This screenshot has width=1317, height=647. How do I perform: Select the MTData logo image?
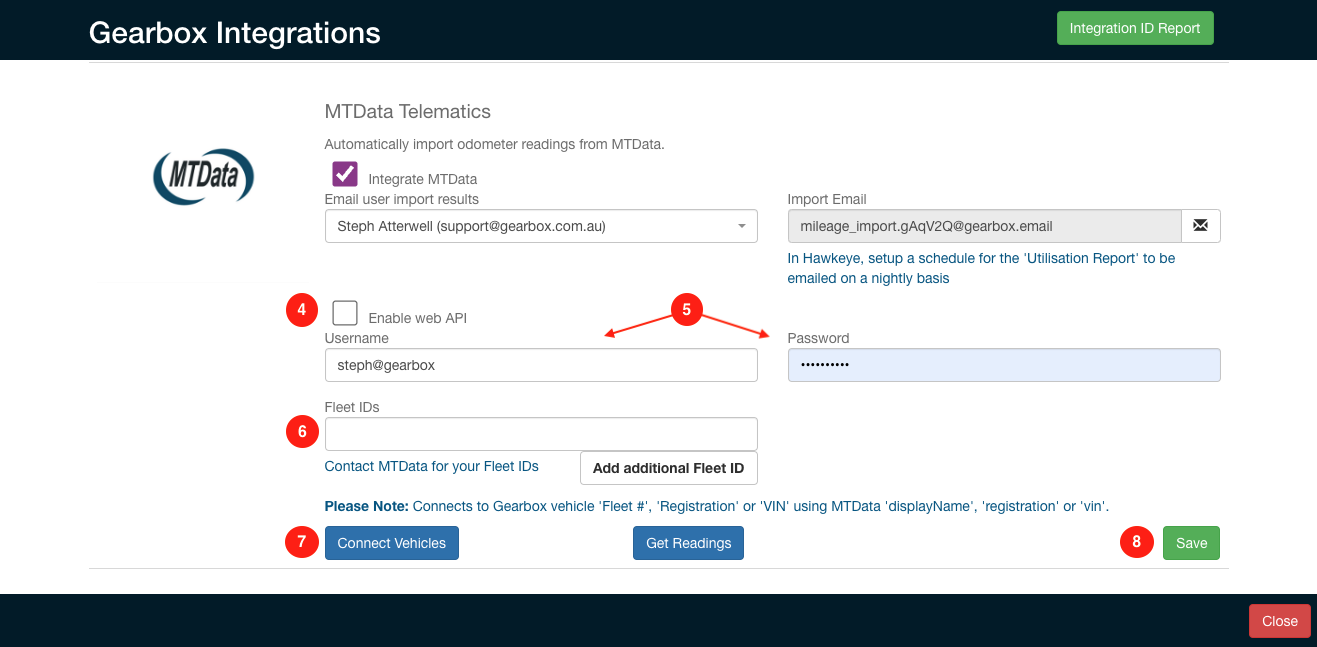(x=203, y=176)
